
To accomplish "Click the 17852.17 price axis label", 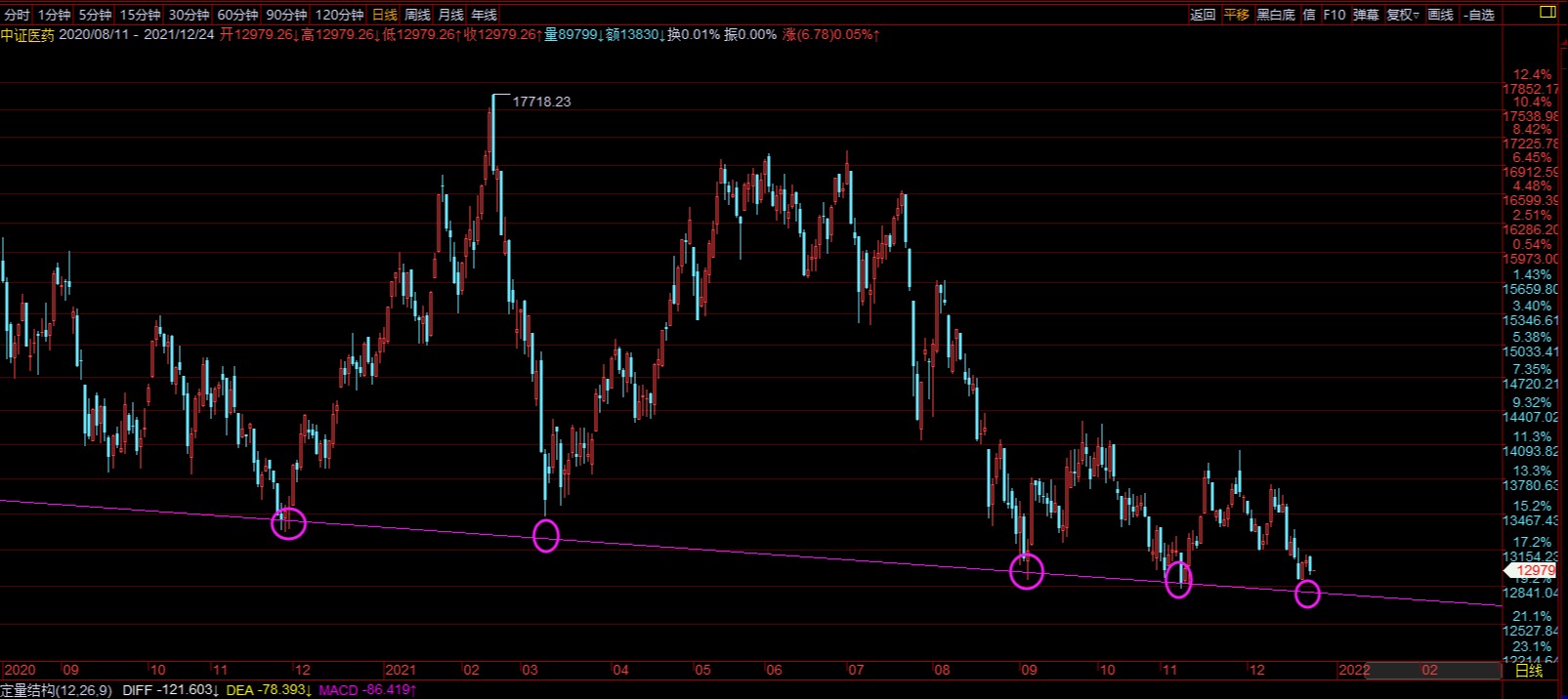I will coord(1531,89).
